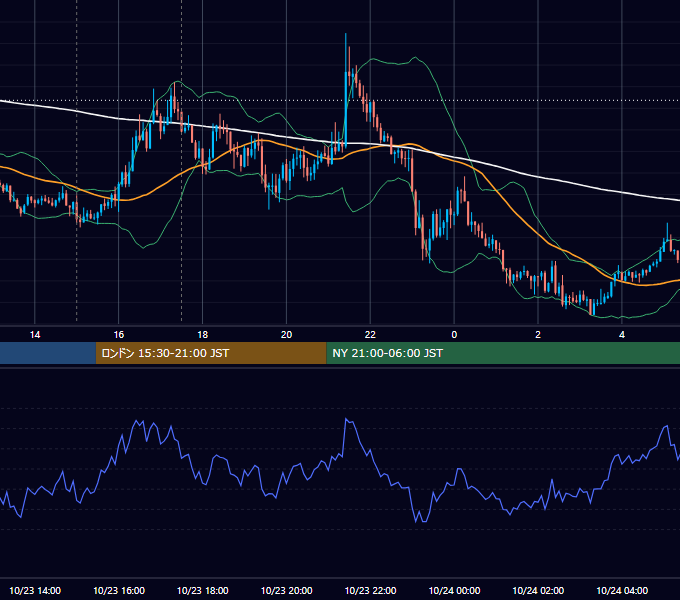Click the 10/24 04:00 date label
Viewport: 680px width, 600px height.
(622, 590)
